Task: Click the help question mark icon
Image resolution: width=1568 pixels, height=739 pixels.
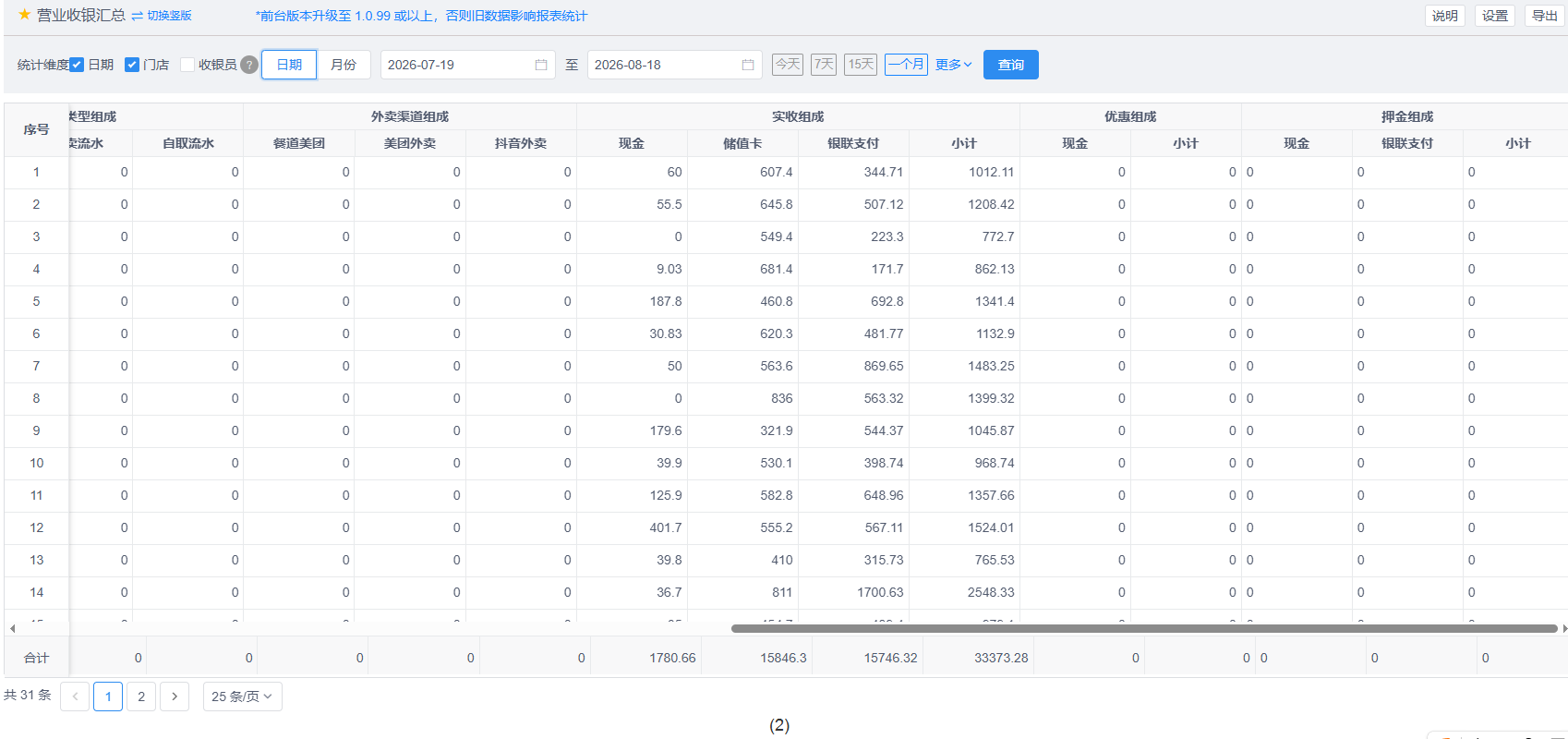Action: 249,65
